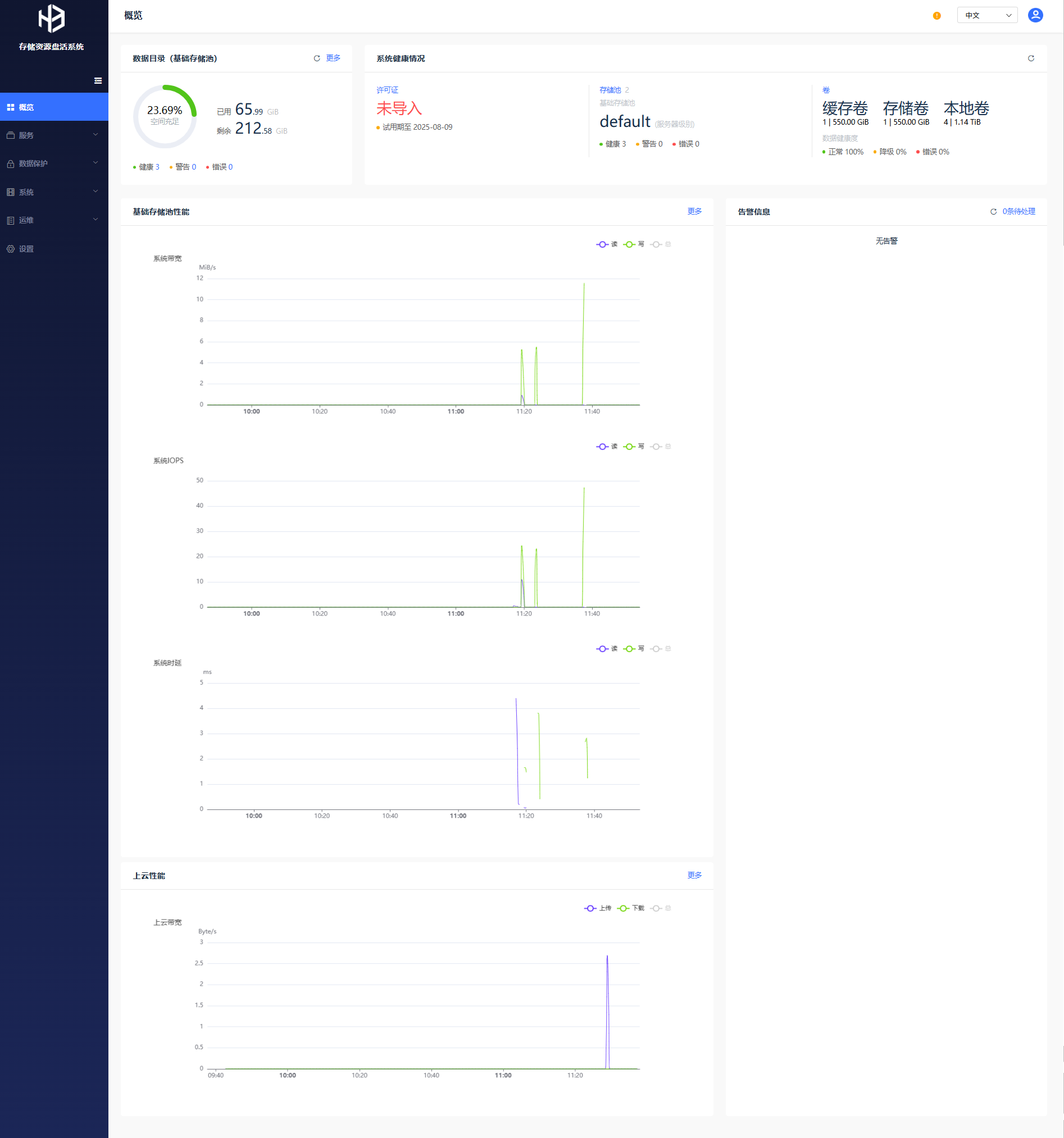Toggle the 读 series in 系统IOPS legend
1064x1138 pixels.
tap(607, 447)
